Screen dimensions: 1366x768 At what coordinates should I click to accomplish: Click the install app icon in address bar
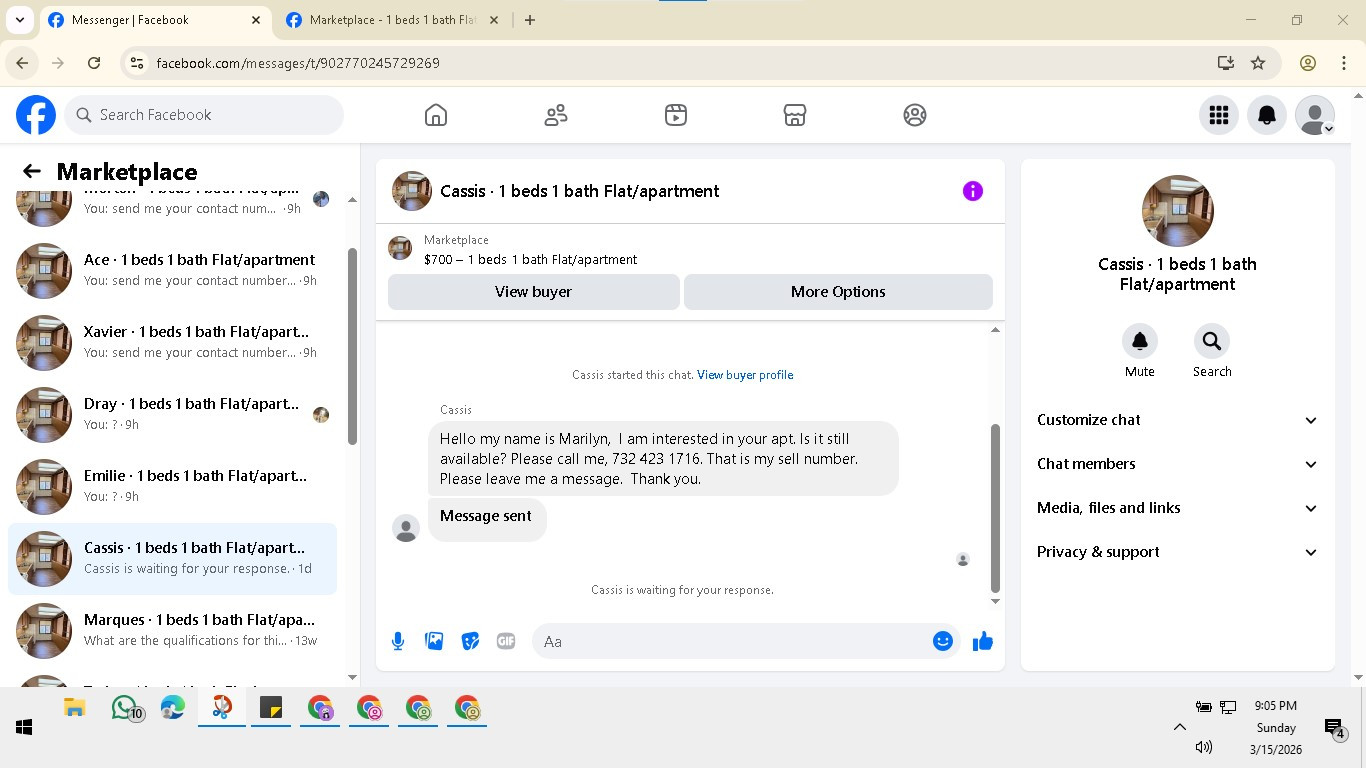click(1226, 63)
